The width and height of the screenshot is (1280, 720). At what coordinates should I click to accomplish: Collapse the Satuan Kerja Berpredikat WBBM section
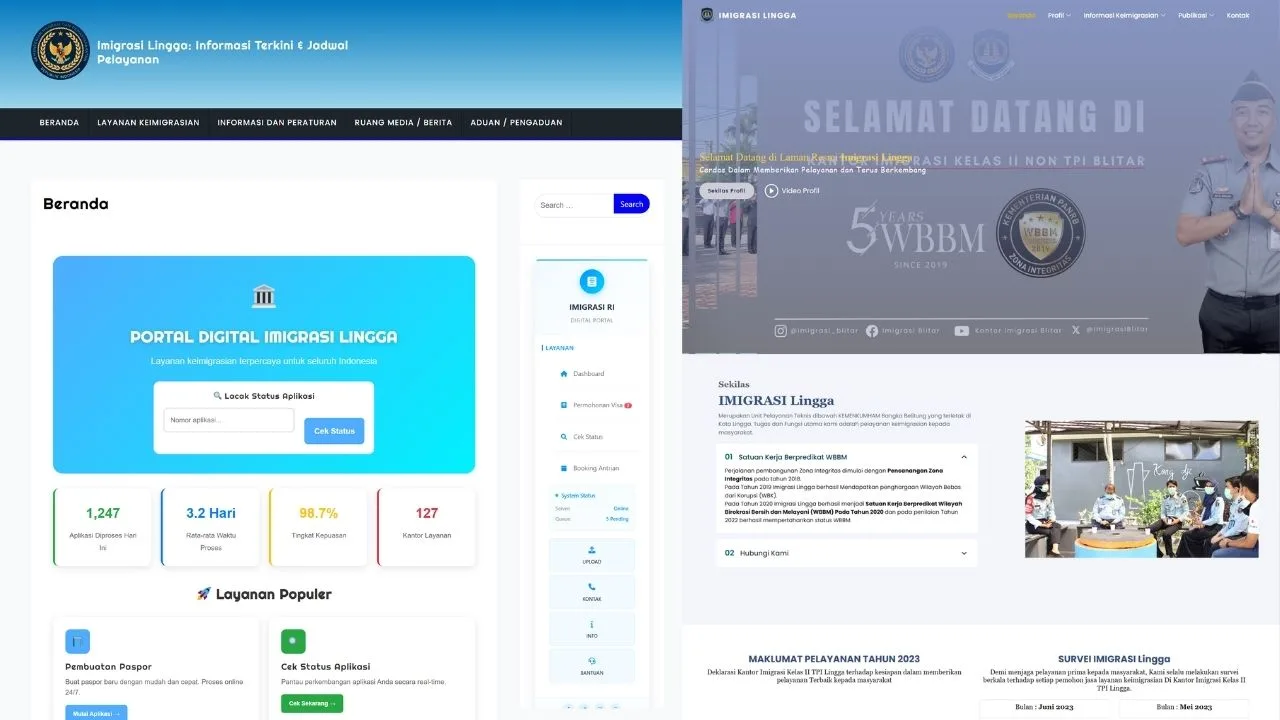click(964, 457)
